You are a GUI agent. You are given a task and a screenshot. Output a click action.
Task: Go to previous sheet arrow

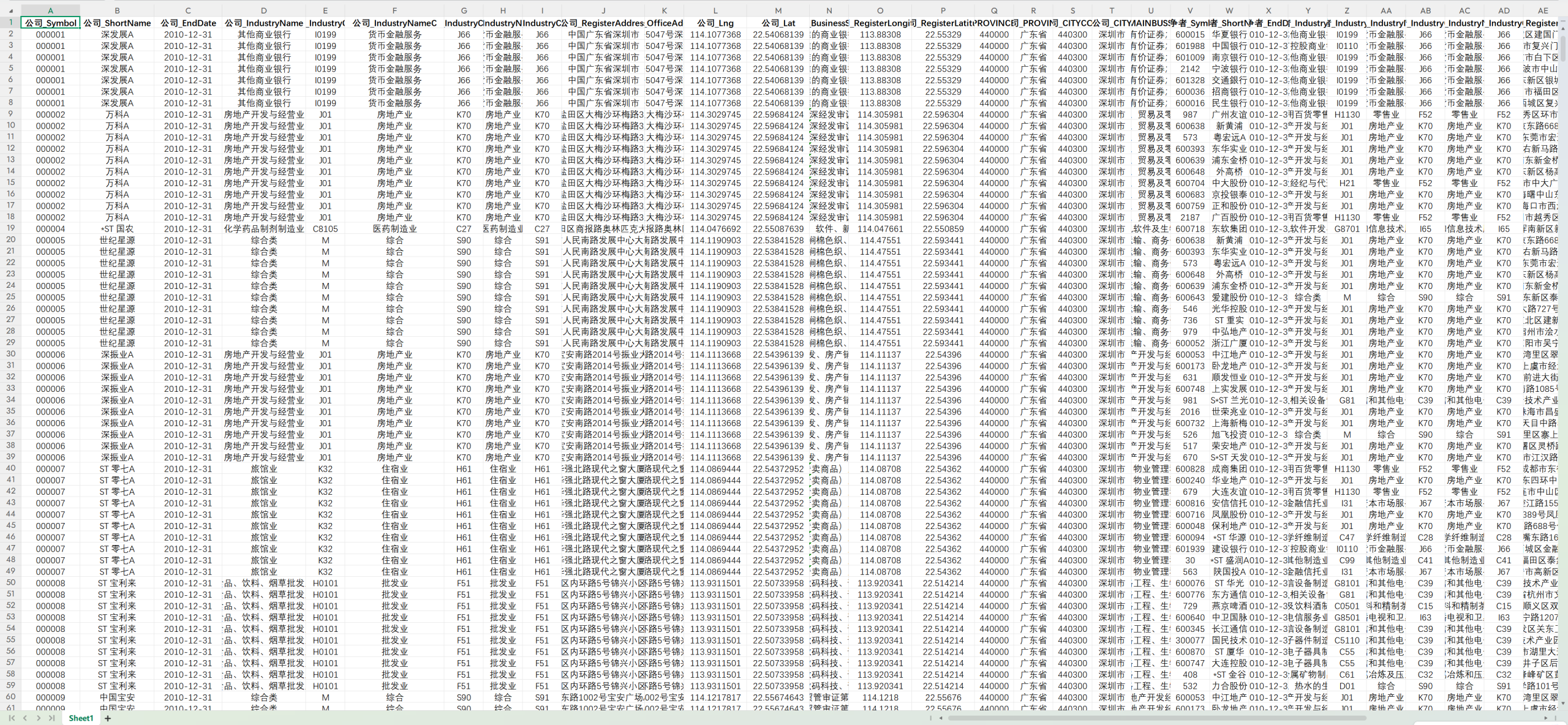24,718
